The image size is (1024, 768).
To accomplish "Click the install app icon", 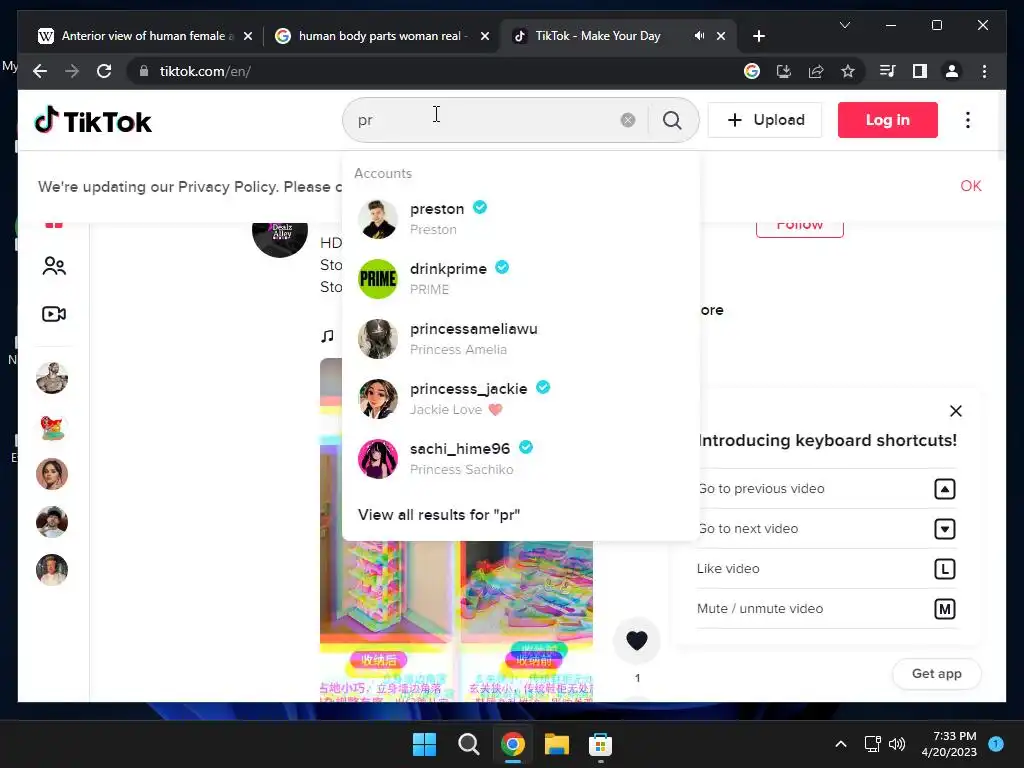I will click(x=784, y=71).
